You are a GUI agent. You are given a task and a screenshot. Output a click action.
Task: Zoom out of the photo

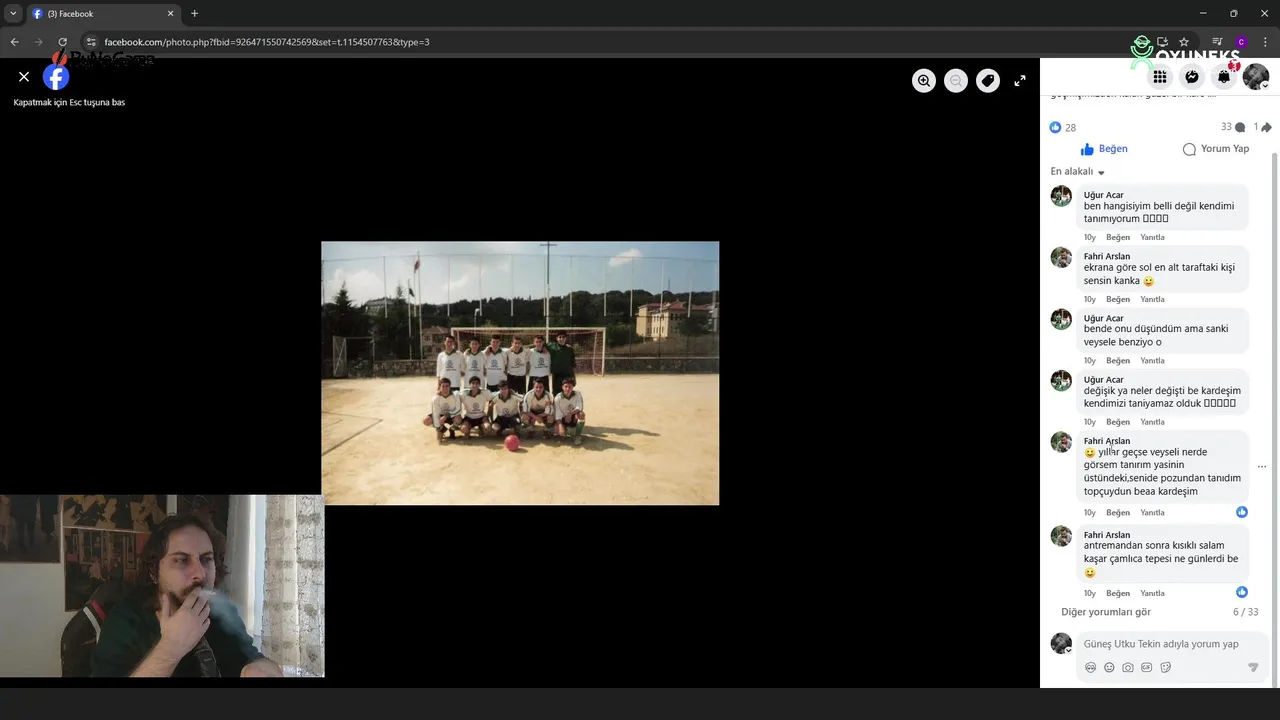956,81
